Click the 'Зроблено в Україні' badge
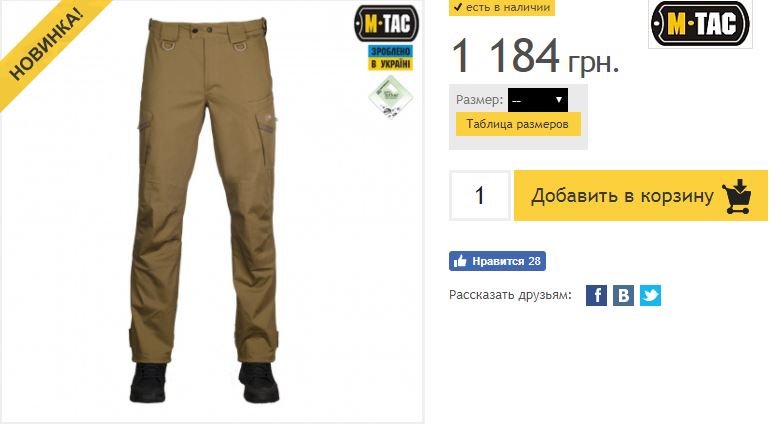Viewport: 779px width, 425px height. [390, 58]
